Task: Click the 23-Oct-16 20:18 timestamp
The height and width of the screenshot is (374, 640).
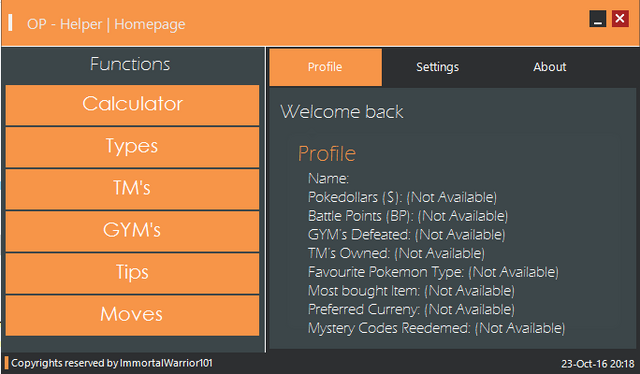Action: pyautogui.click(x=598, y=364)
